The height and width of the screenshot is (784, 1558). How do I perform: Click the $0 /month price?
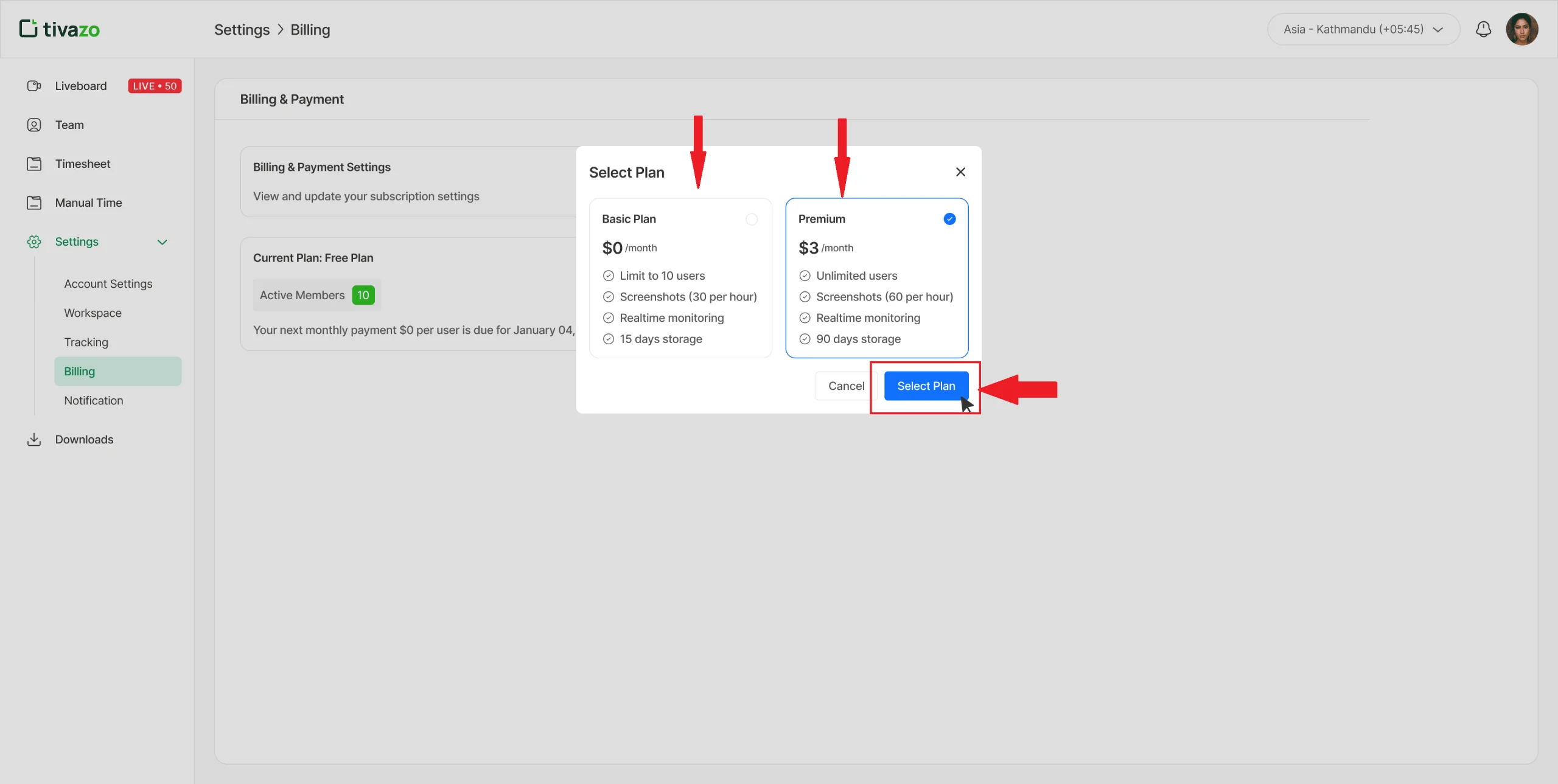coord(629,248)
